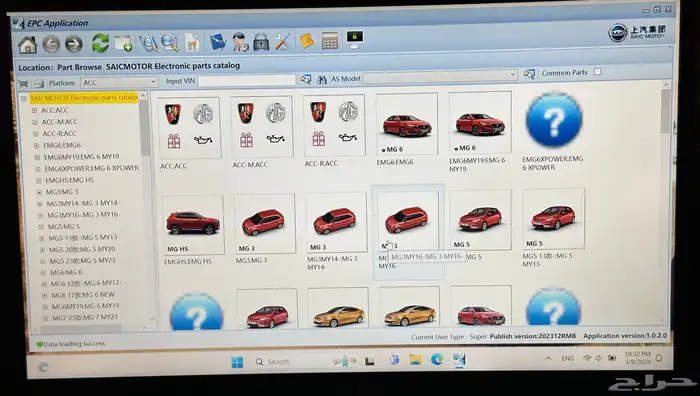The width and height of the screenshot is (700, 396).
Task: Click the binoculars search icon near AS Model
Action: click(322, 79)
